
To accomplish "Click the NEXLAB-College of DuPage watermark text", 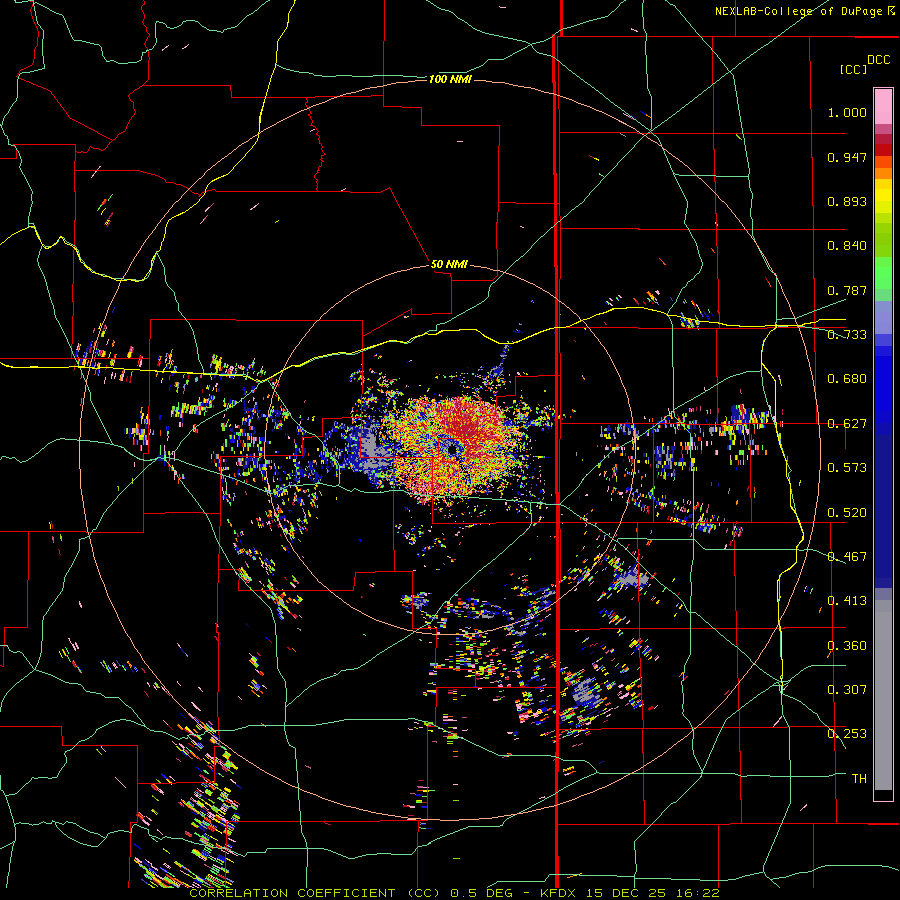I will (x=805, y=11).
